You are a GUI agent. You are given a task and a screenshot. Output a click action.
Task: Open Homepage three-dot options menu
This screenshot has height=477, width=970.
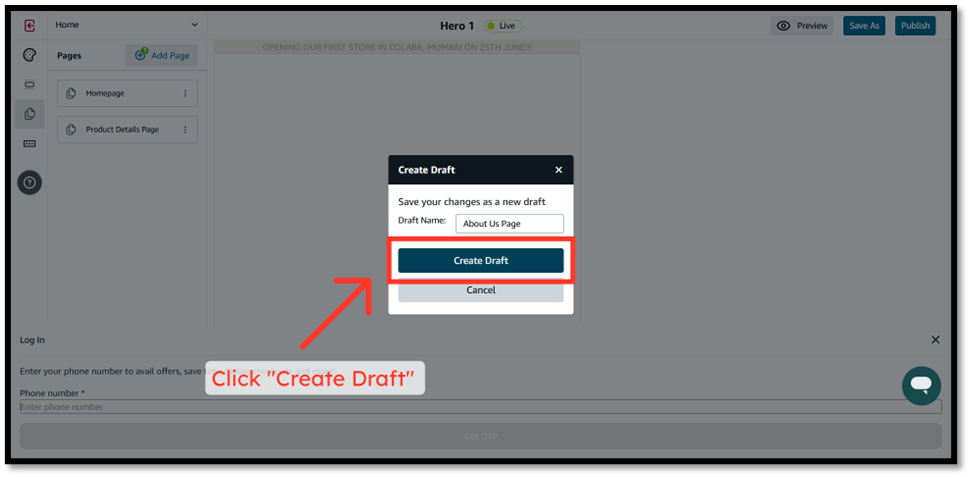pyautogui.click(x=185, y=94)
